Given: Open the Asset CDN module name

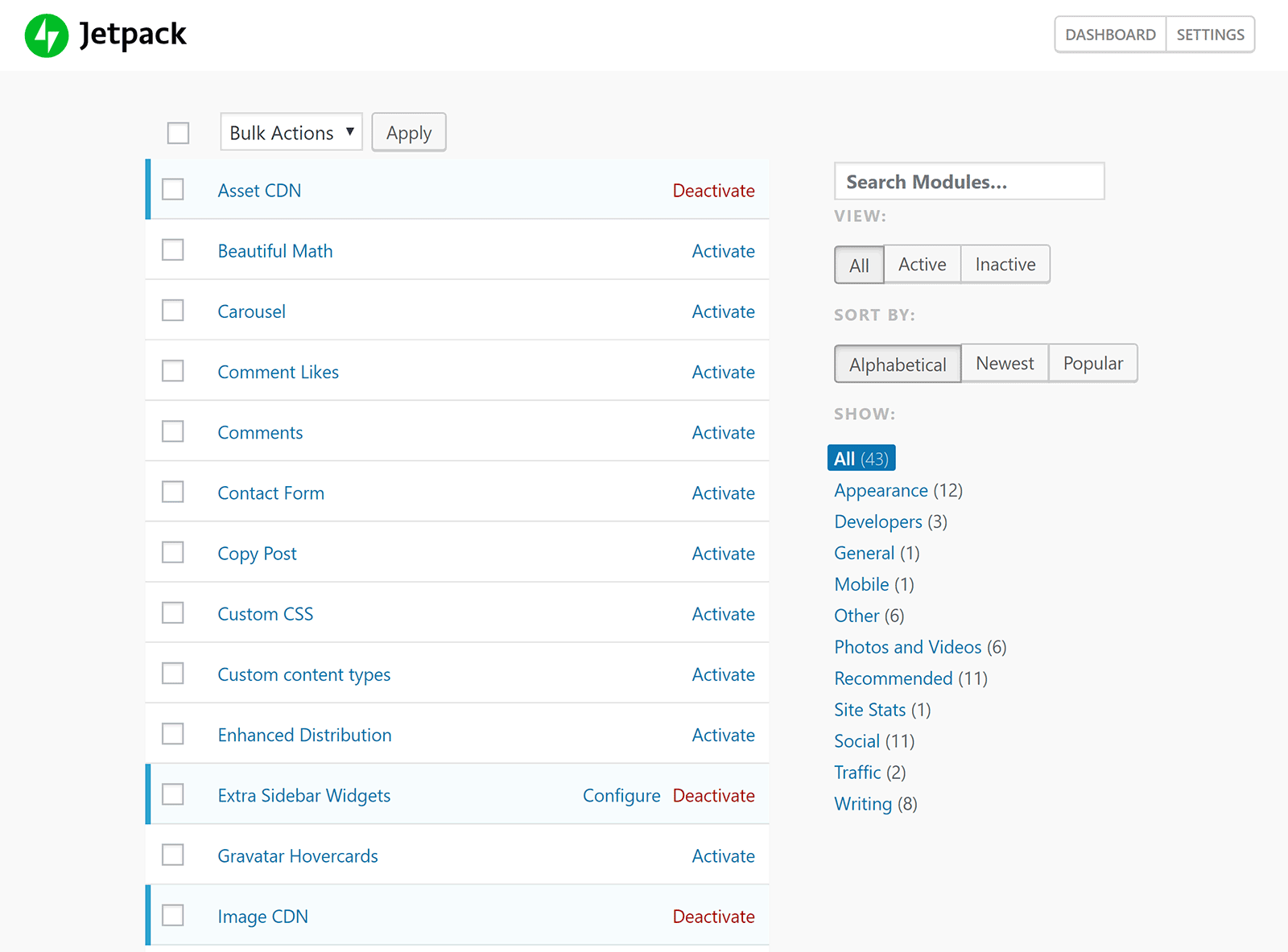Looking at the screenshot, I should 259,191.
